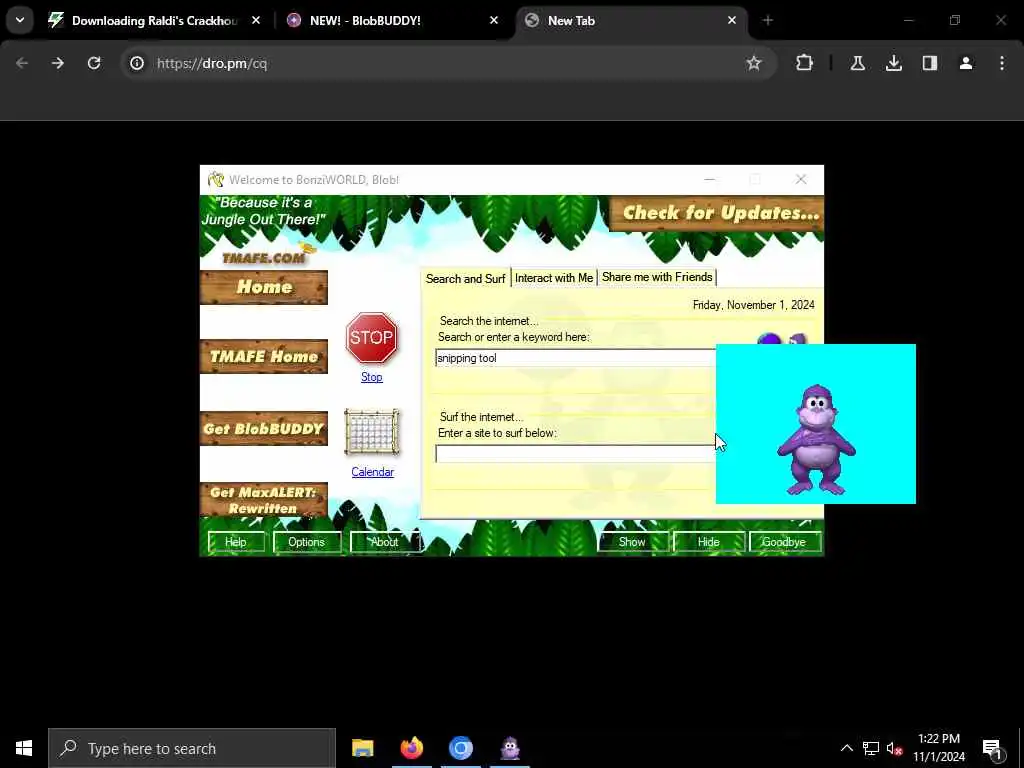This screenshot has height=768, width=1024.
Task: Toggle the browser side panel icon
Action: (x=929, y=63)
